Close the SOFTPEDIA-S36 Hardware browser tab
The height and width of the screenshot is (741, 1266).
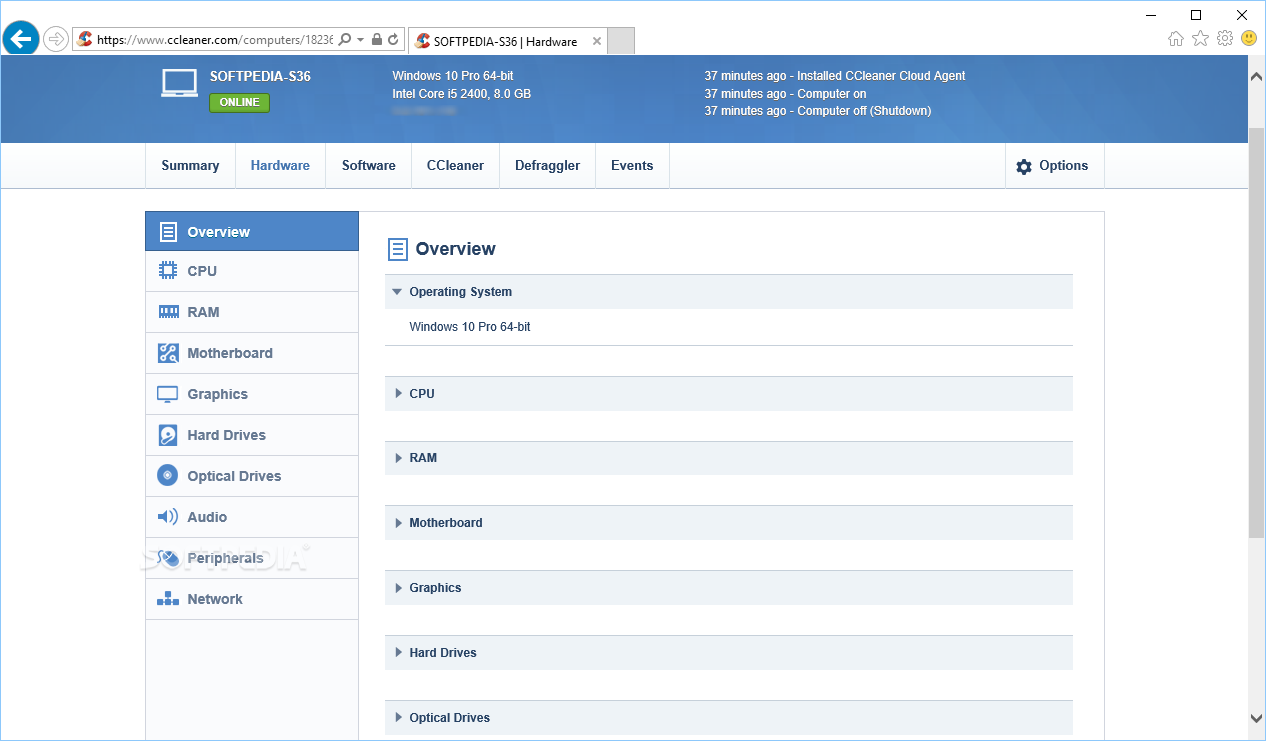pos(597,41)
